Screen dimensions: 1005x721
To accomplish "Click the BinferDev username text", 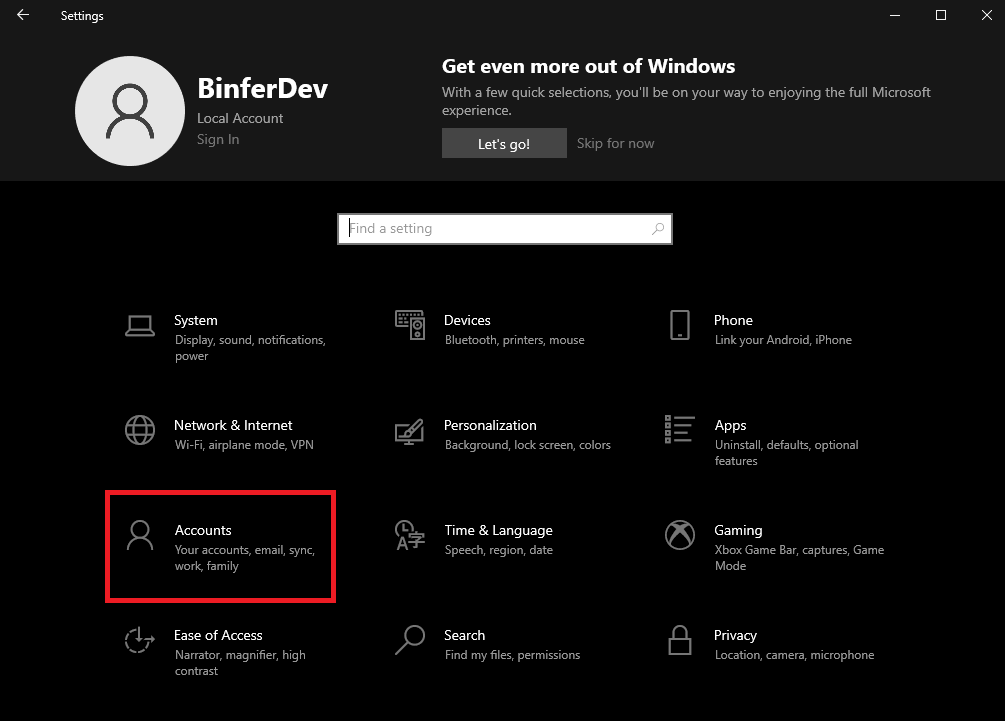I will click(263, 88).
